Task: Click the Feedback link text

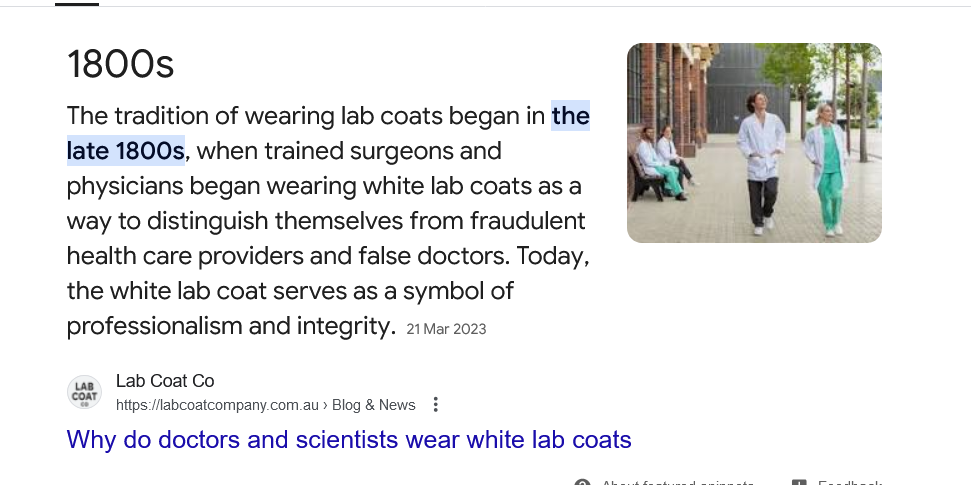Action: click(x=850, y=483)
